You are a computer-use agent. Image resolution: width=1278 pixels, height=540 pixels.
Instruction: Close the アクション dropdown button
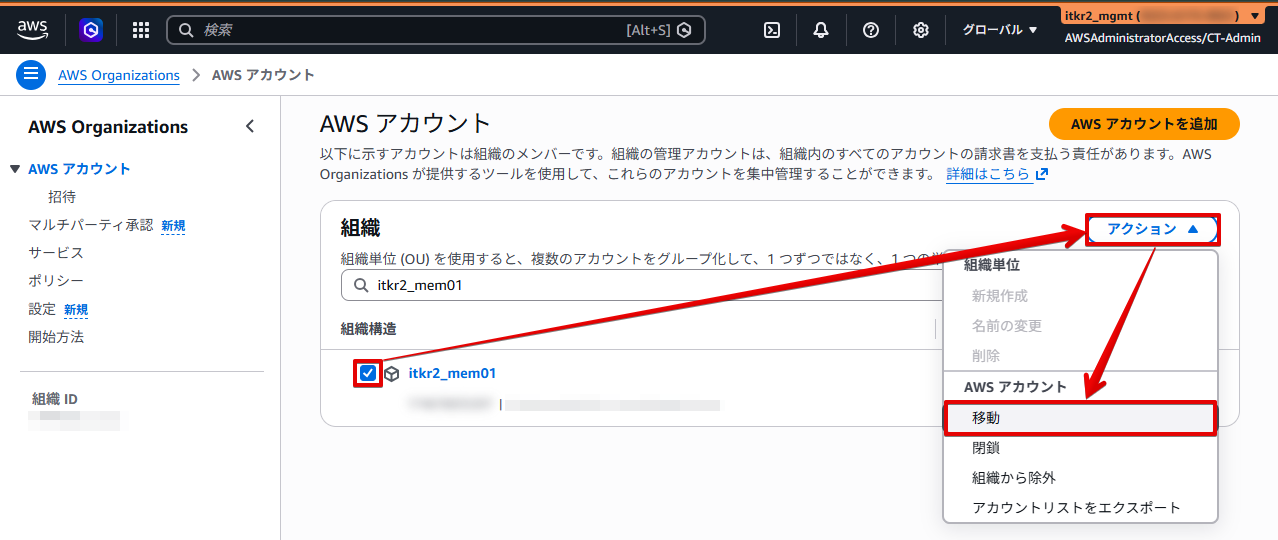(1152, 229)
